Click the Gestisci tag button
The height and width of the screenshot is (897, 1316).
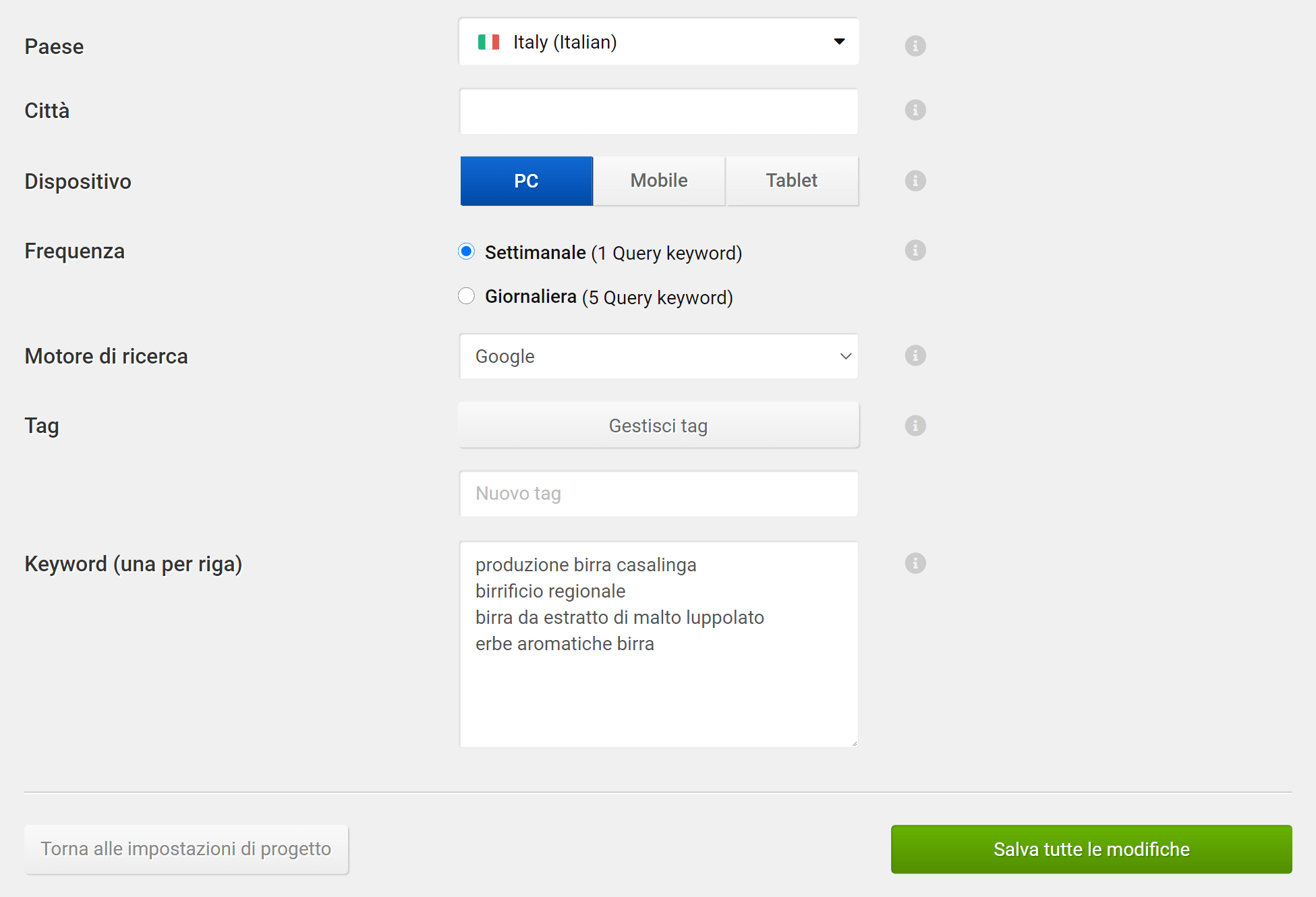pos(658,426)
